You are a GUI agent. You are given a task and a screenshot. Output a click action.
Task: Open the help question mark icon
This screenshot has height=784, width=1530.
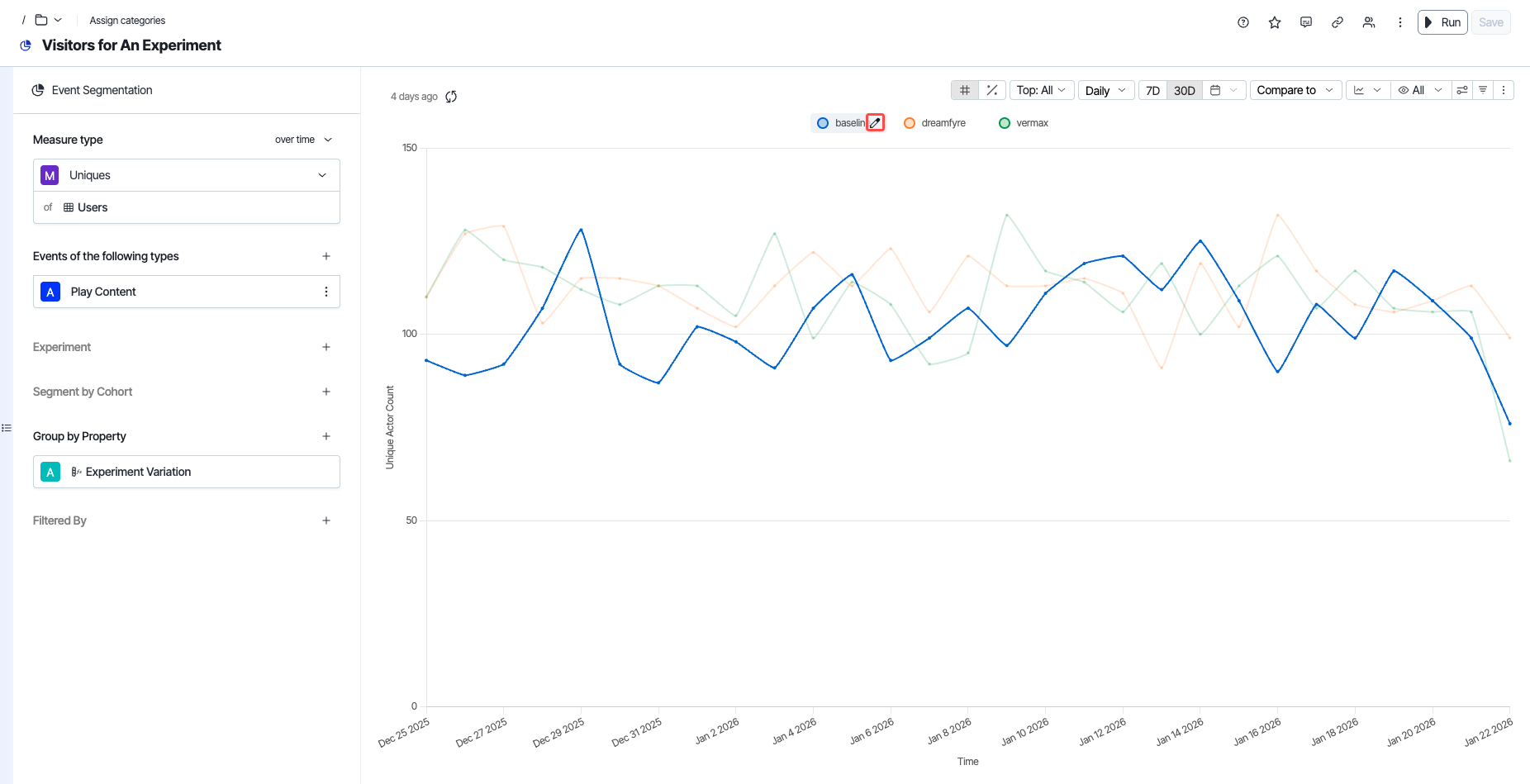point(1243,22)
